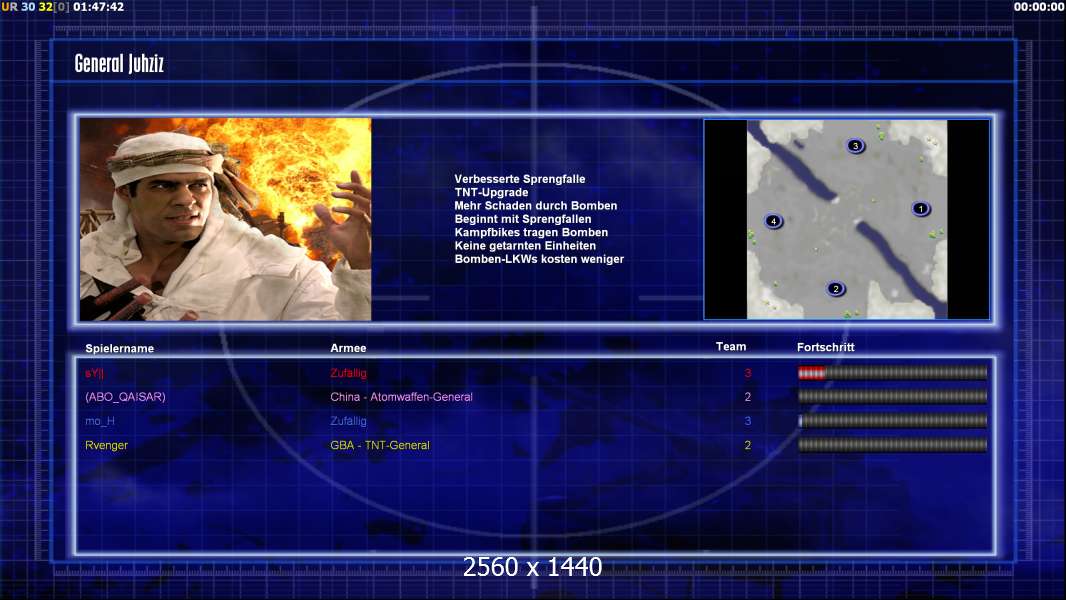The height and width of the screenshot is (600, 1066).
Task: Click player name '(ABO_QAISAR)'
Action: [125, 397]
